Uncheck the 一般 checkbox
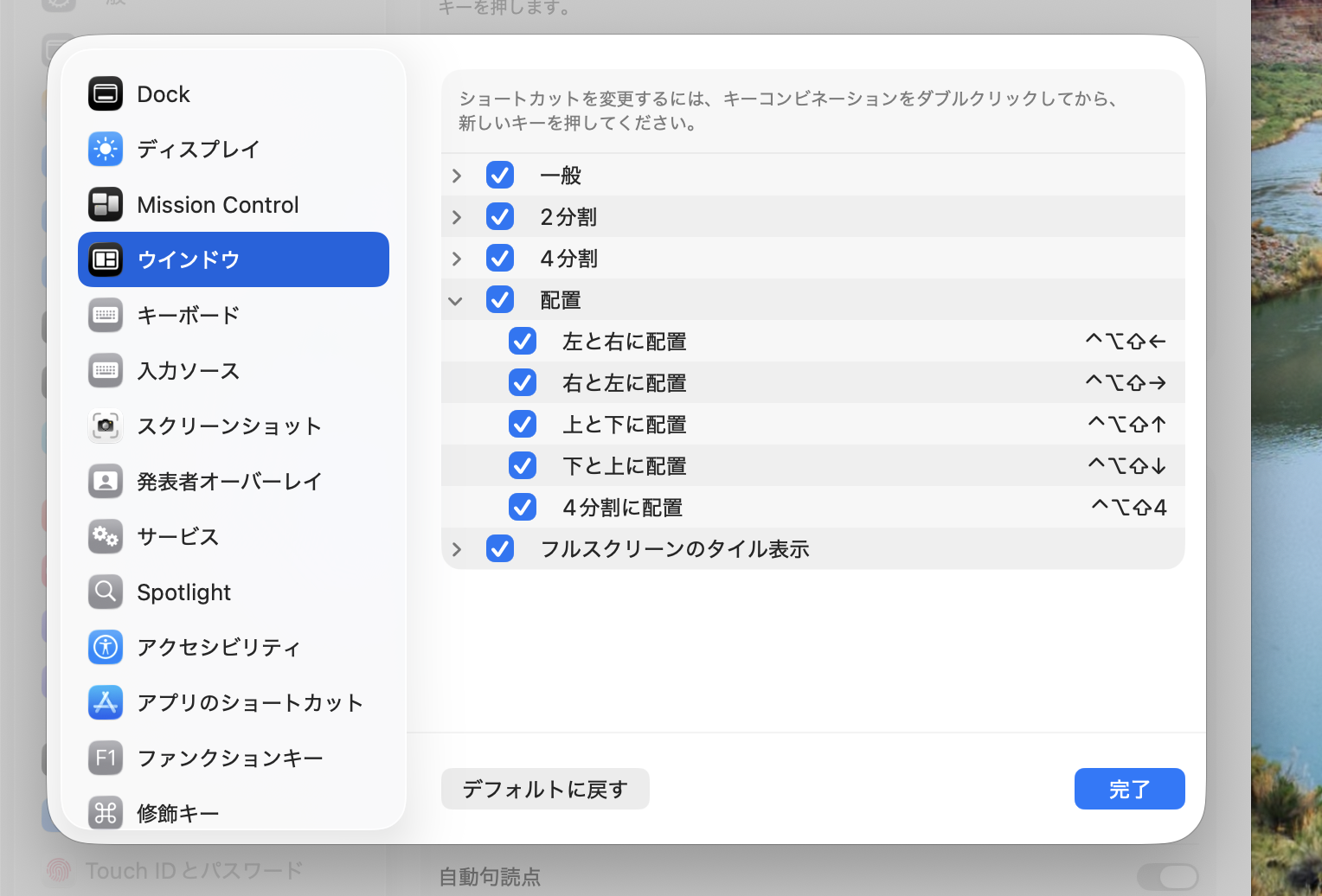The width and height of the screenshot is (1322, 896). point(500,175)
